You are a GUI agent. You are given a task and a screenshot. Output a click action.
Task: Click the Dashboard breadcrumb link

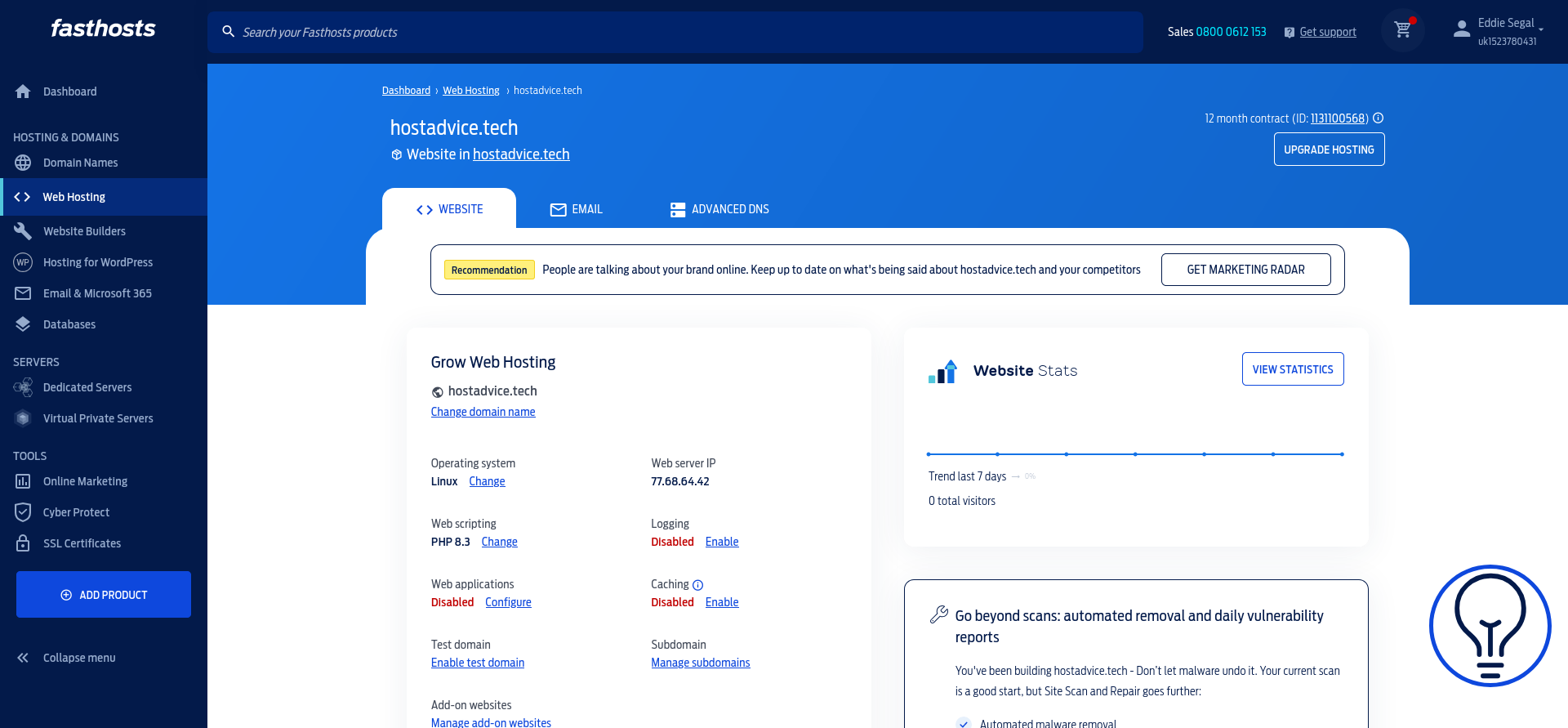pos(406,91)
